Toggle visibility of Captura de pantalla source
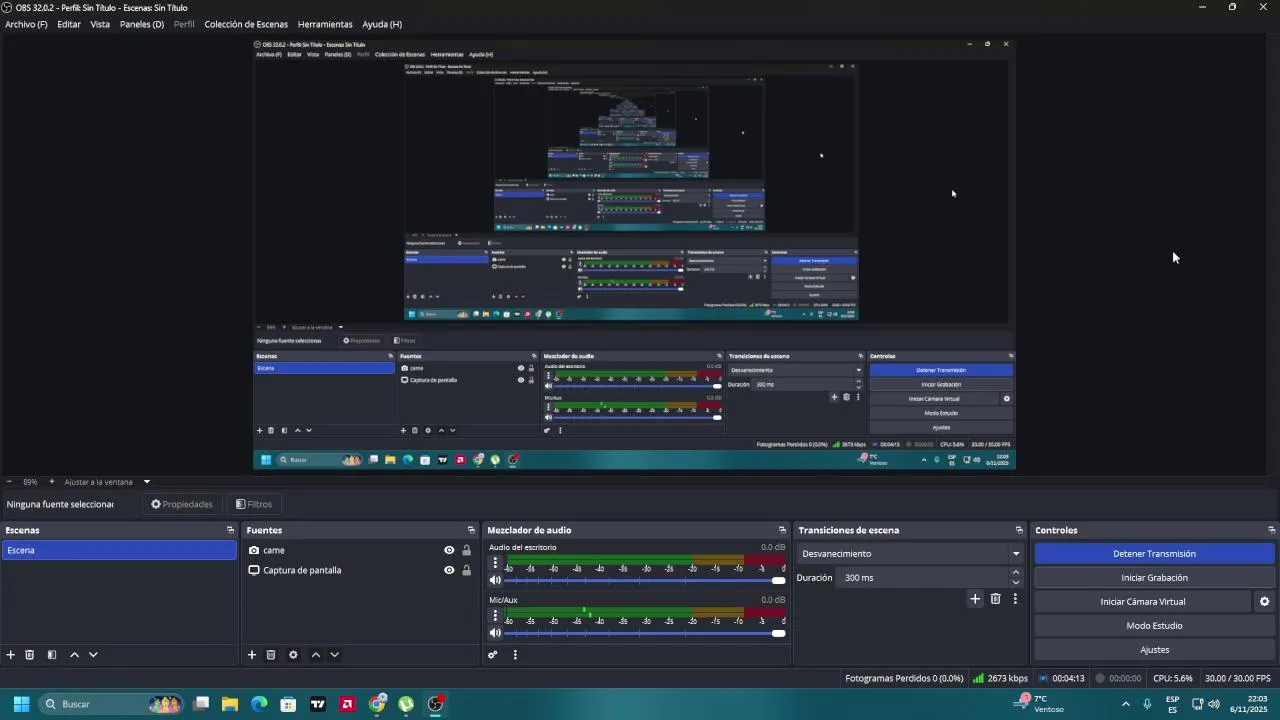This screenshot has width=1280, height=720. pyautogui.click(x=449, y=570)
